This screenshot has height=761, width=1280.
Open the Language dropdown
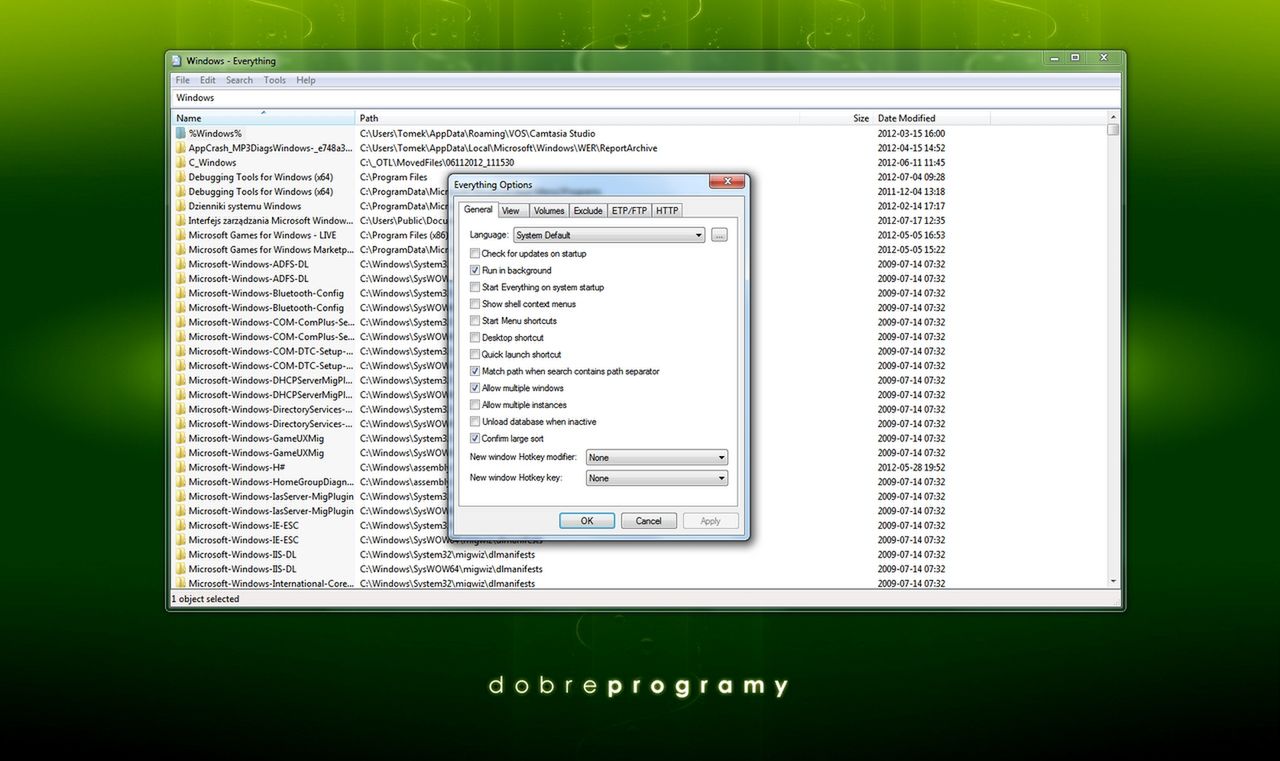[x=609, y=235]
